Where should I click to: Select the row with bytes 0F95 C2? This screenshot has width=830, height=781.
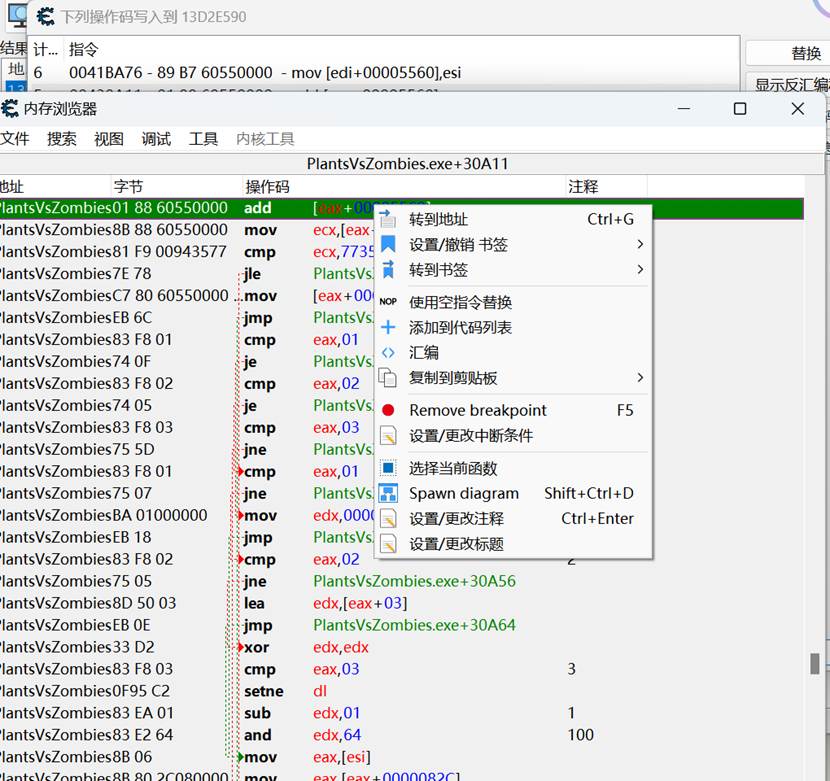402,691
